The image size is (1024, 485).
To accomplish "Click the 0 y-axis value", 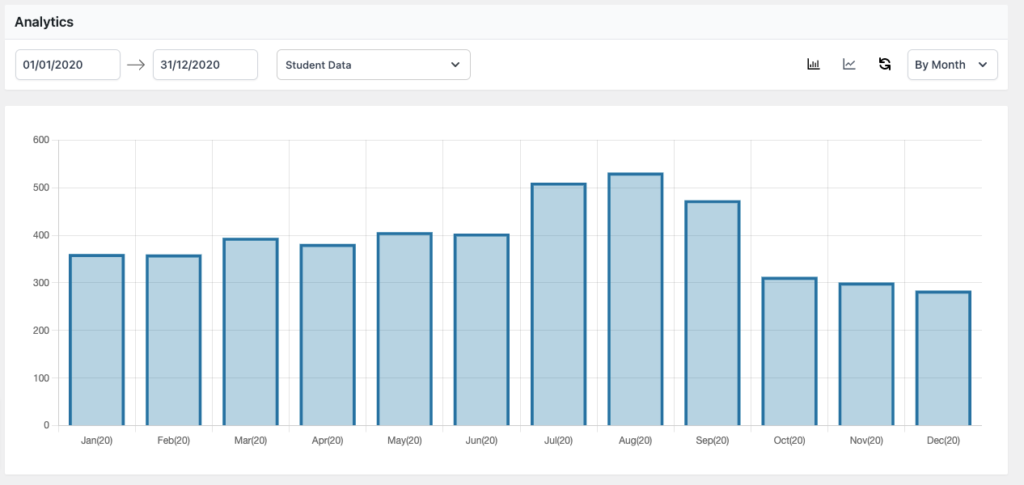I will pos(46,426).
